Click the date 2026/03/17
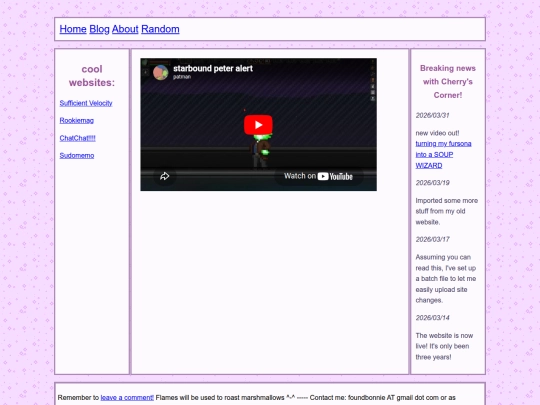540x405 pixels. click(433, 239)
